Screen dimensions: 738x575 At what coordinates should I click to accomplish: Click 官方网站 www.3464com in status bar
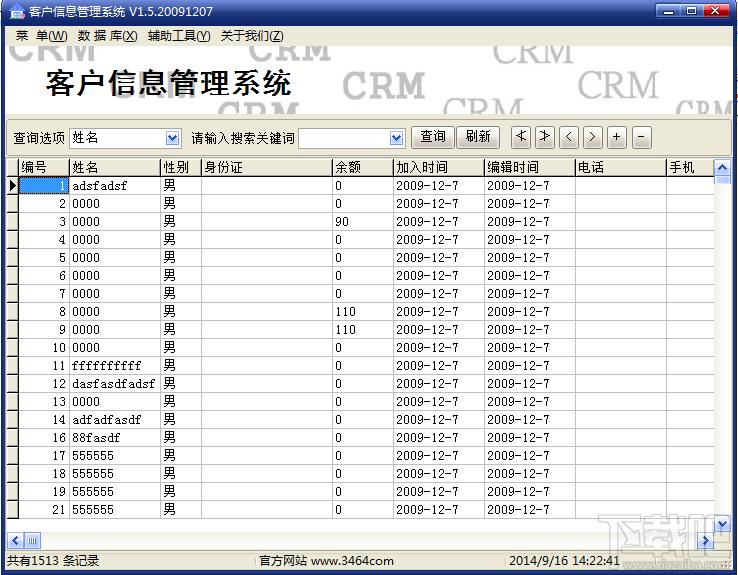pos(326,560)
